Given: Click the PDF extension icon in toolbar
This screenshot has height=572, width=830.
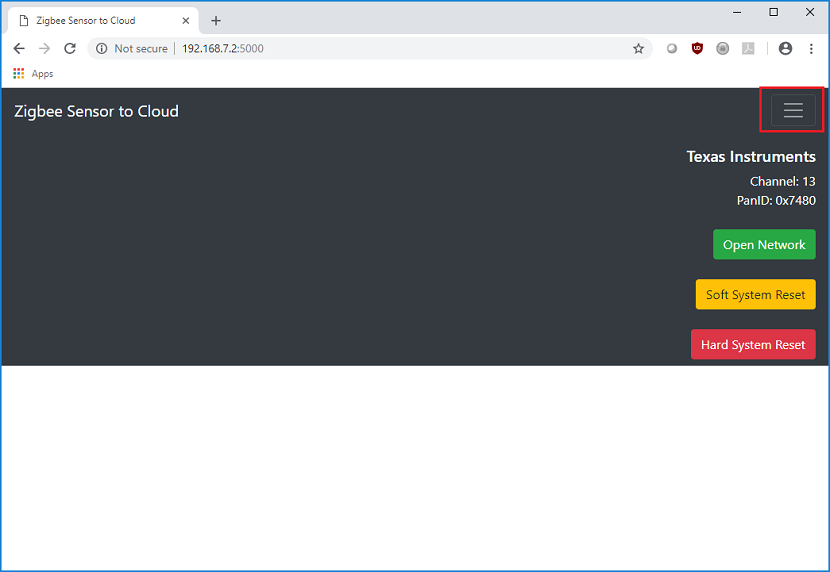Looking at the screenshot, I should 748,48.
